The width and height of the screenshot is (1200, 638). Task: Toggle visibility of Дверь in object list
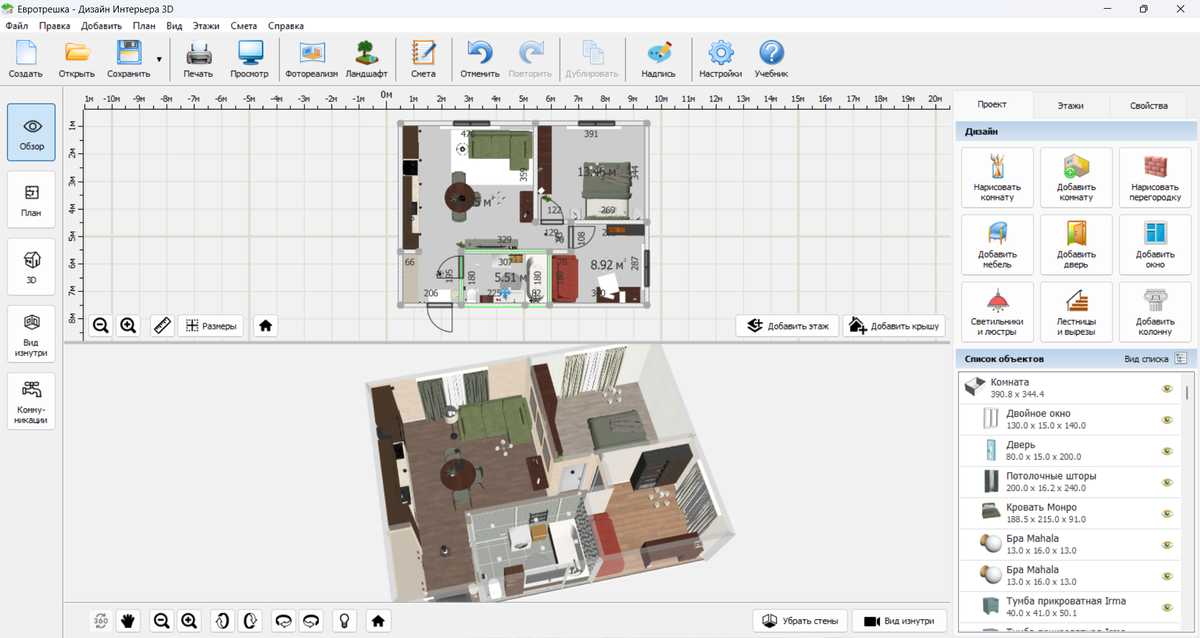1166,450
